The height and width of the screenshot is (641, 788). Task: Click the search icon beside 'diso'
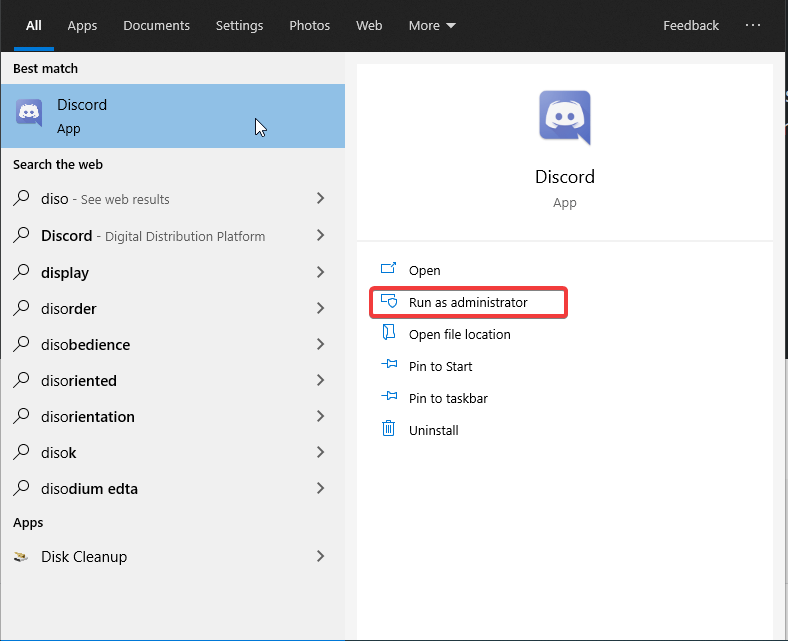pyautogui.click(x=21, y=198)
